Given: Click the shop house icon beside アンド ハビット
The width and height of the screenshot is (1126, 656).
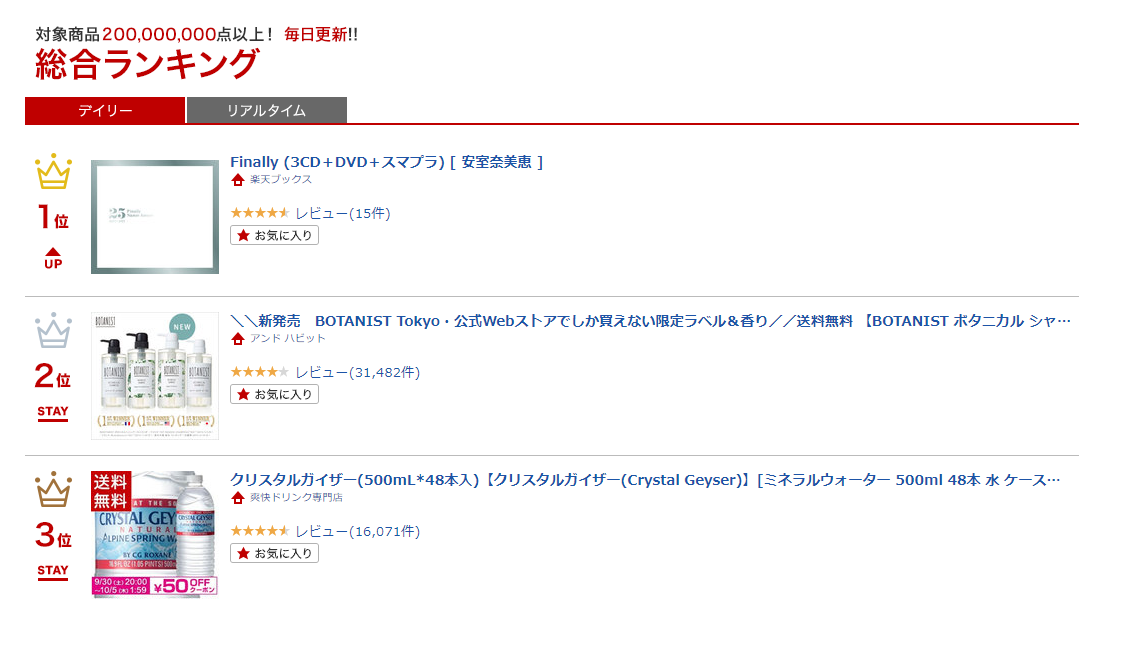Looking at the screenshot, I should (x=238, y=339).
